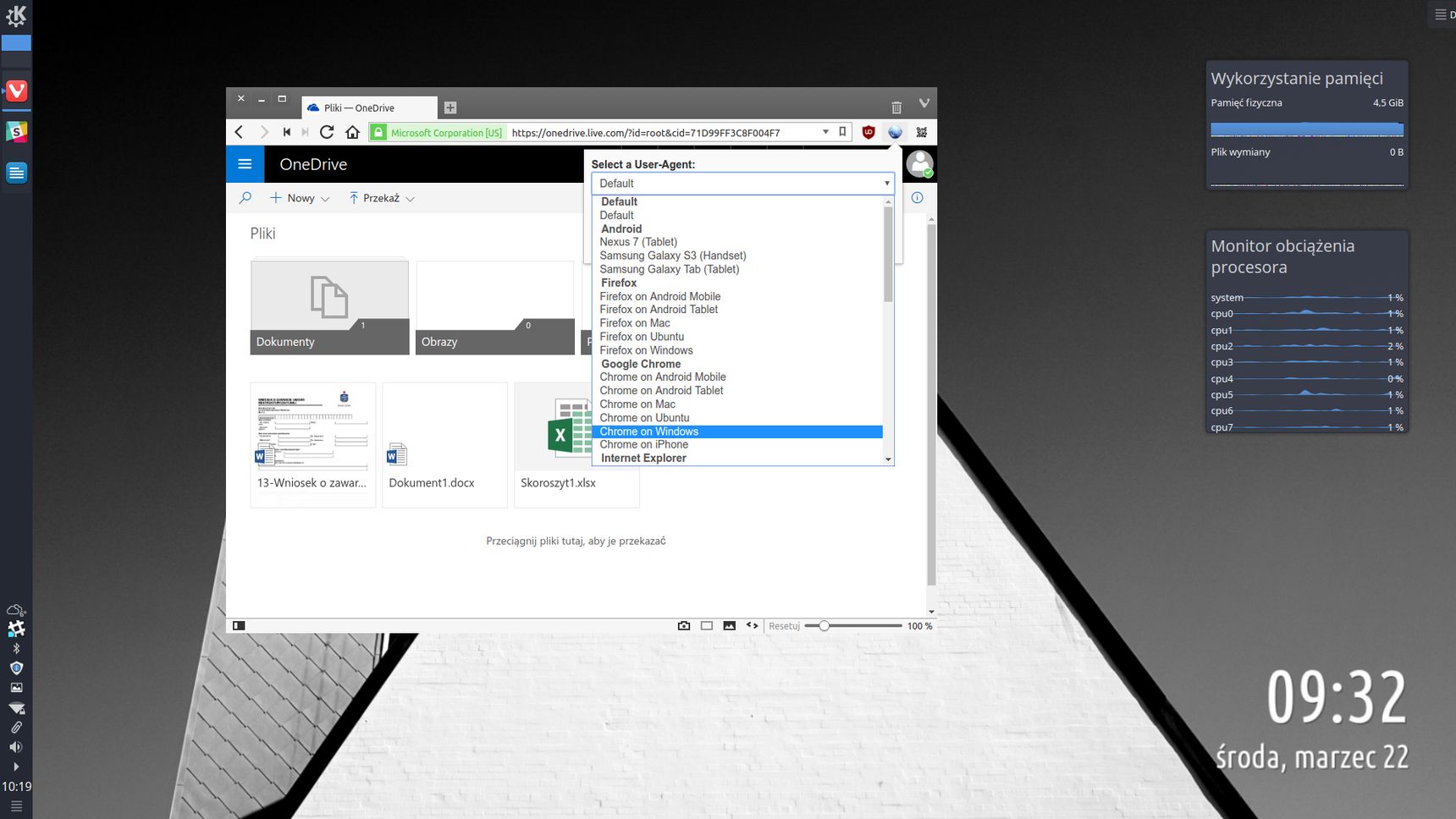
Task: Open the OneDrive account avatar
Action: click(919, 163)
